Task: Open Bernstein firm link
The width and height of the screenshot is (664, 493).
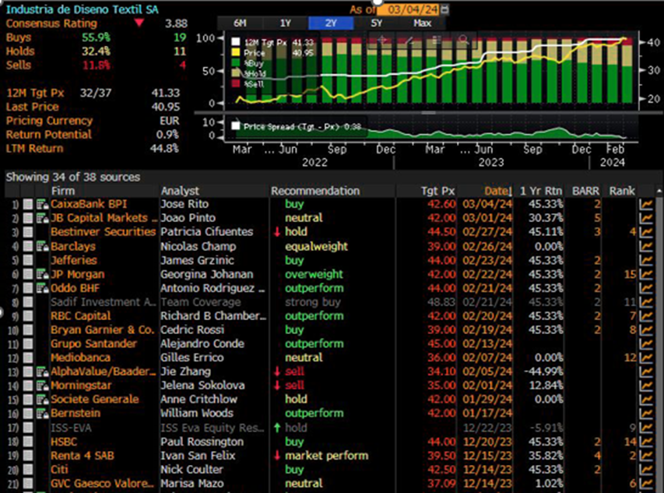Action: click(x=76, y=413)
